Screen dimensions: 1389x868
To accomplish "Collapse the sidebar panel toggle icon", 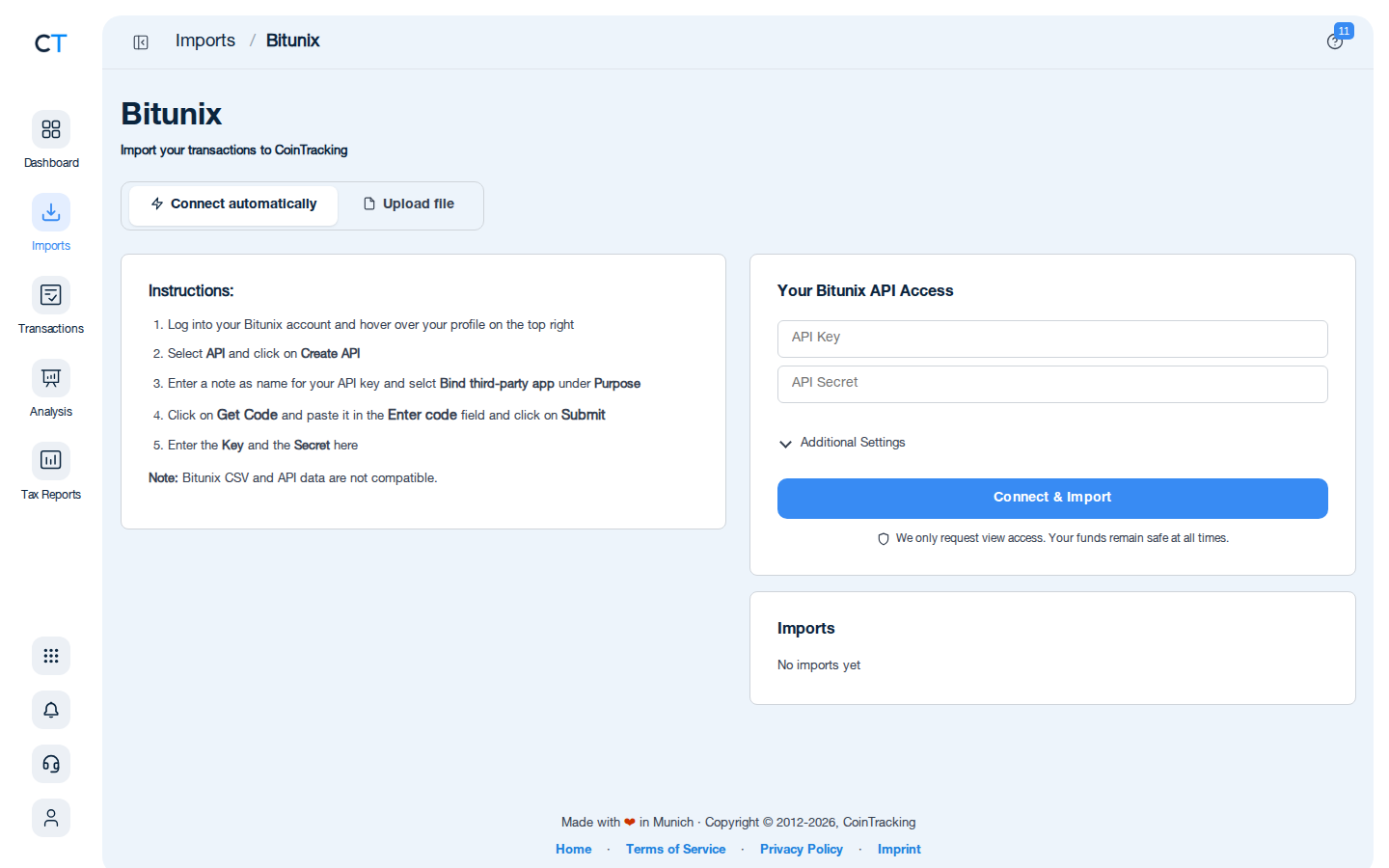I will tap(141, 42).
